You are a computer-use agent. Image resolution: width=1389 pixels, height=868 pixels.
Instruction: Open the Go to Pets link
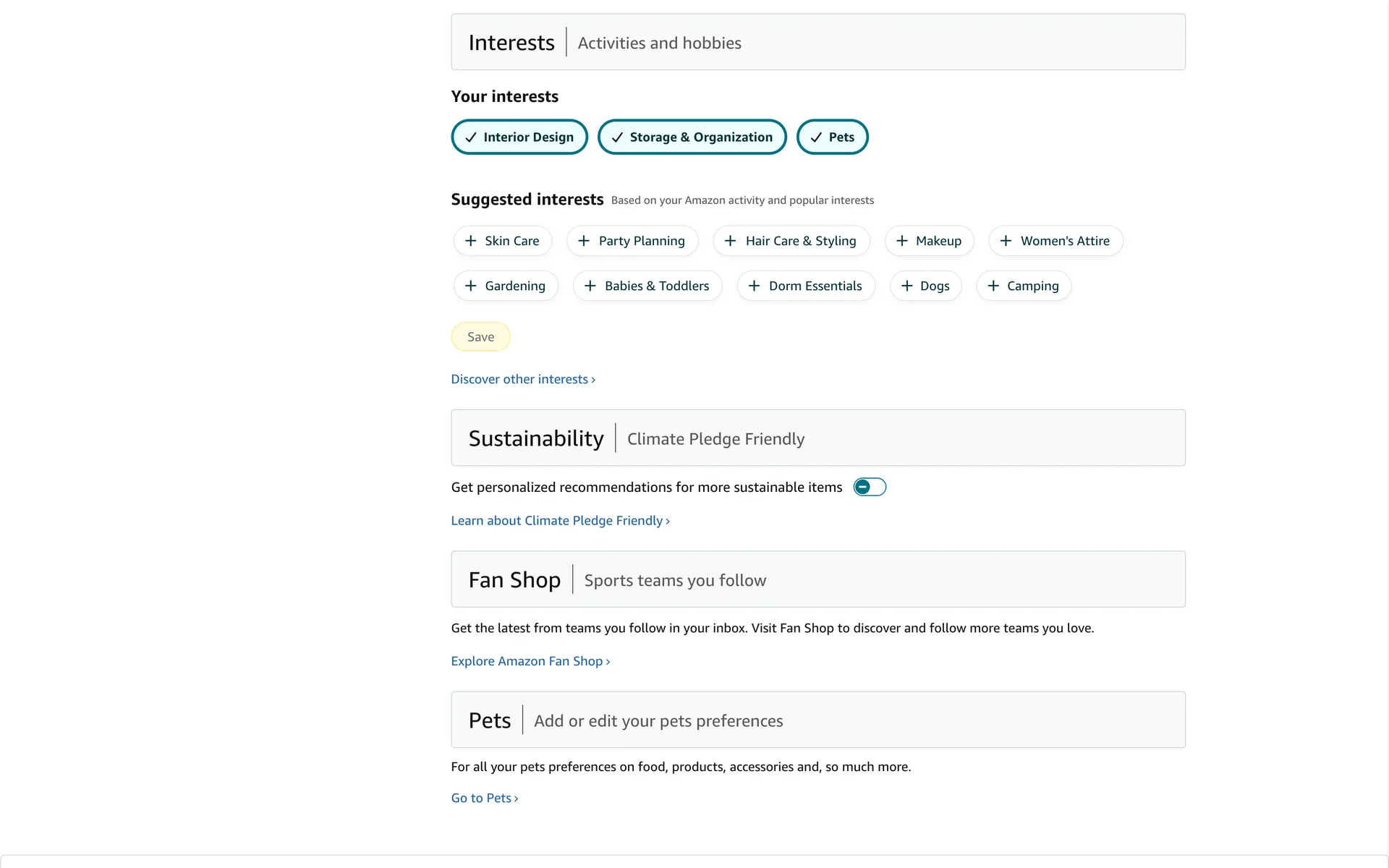484,798
